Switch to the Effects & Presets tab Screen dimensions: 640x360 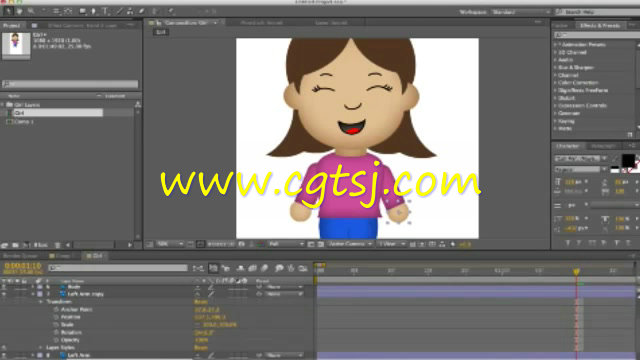(600, 25)
